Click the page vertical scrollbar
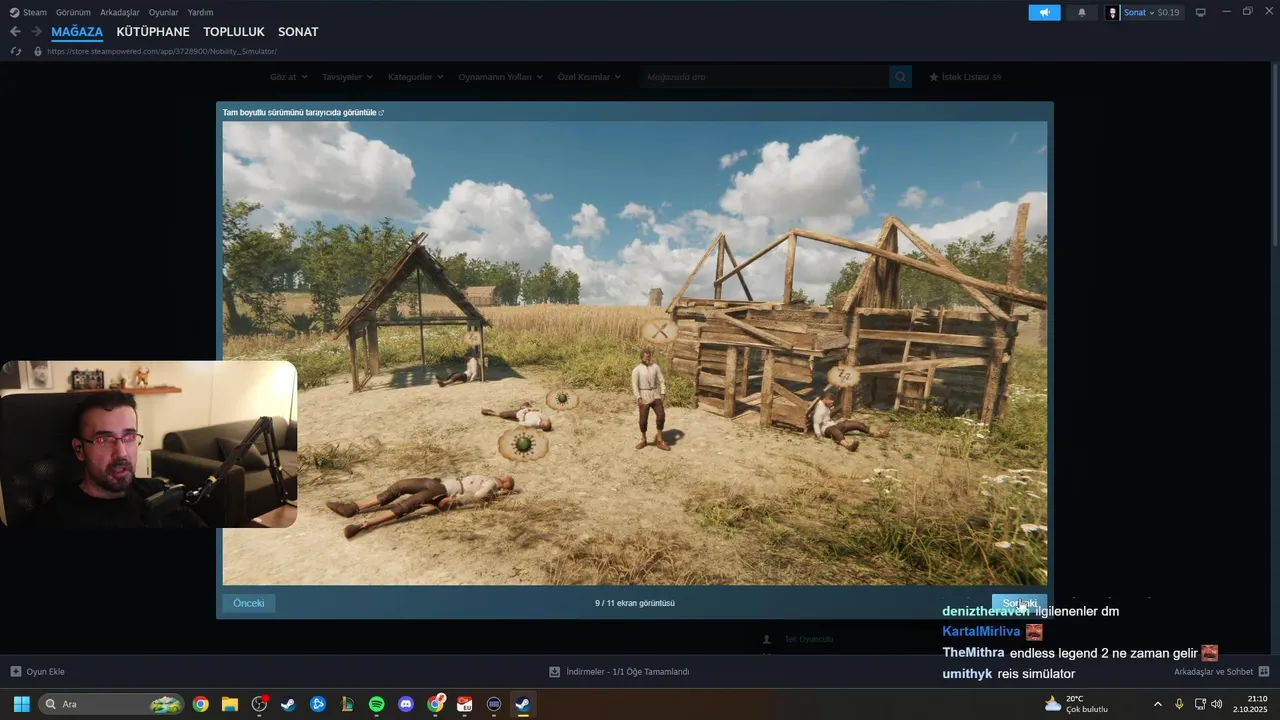Viewport: 1280px width, 720px height. [1274, 155]
